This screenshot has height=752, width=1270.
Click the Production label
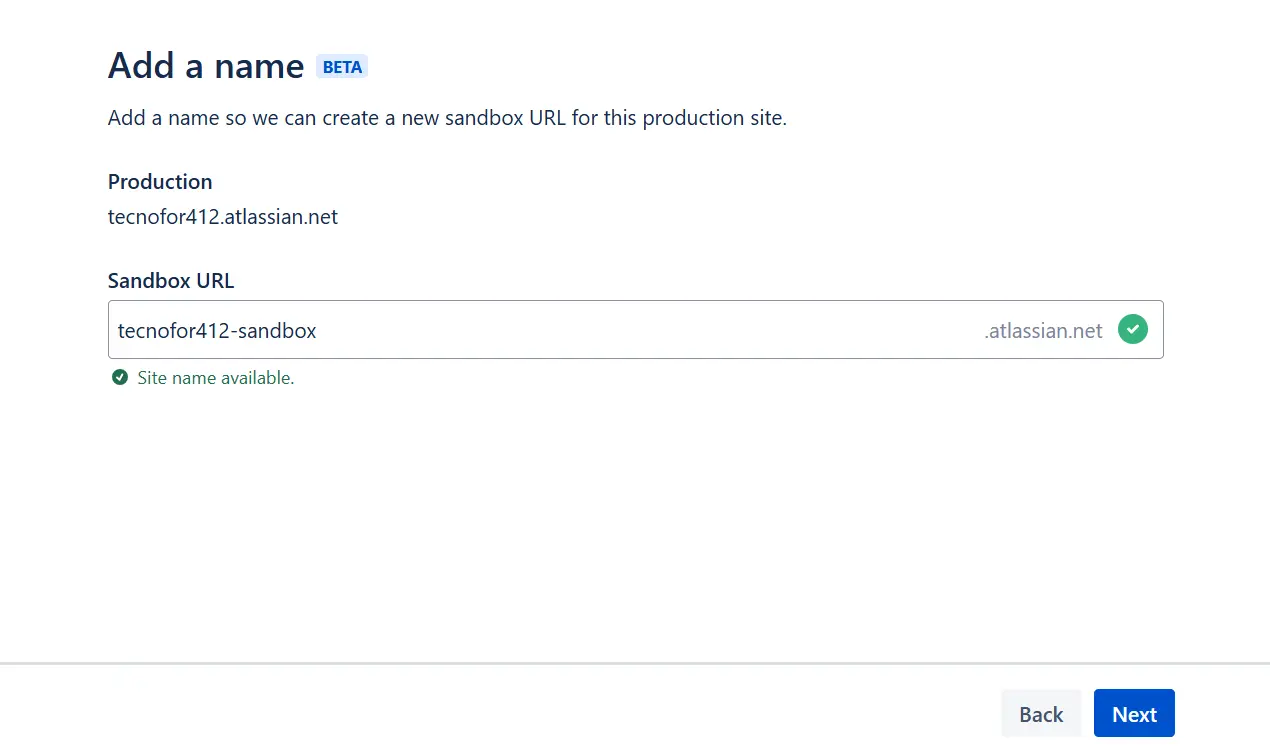pyautogui.click(x=160, y=181)
